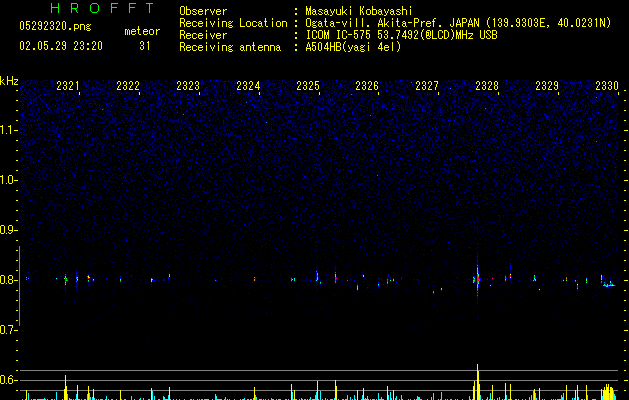This screenshot has height=400, width=629.
Task: Click the 2328 time marker
Action: pos(487,85)
